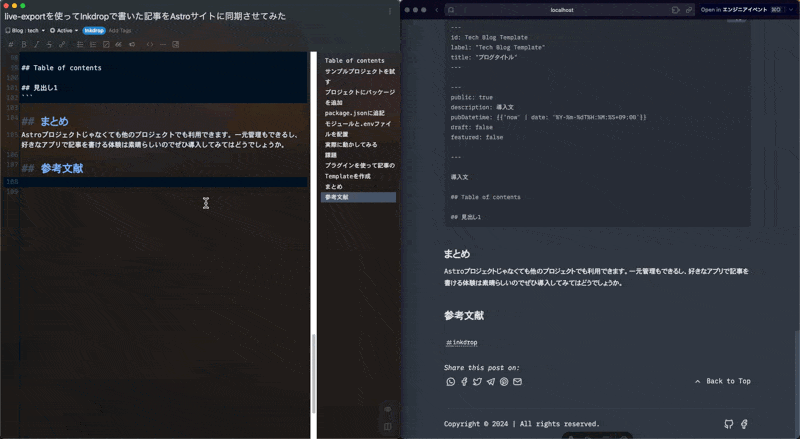This screenshot has width=800, height=439.
Task: Open the vertical dots note menu
Action: point(390,11)
